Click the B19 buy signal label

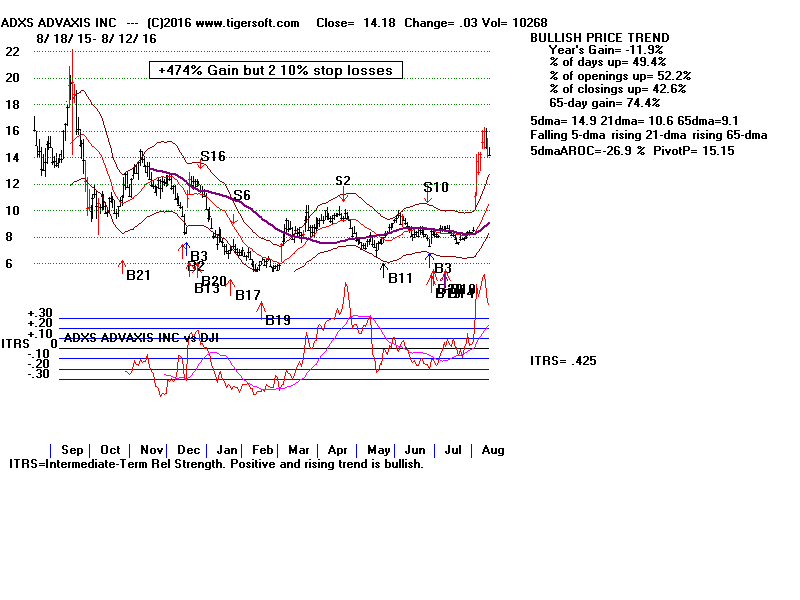[277, 320]
